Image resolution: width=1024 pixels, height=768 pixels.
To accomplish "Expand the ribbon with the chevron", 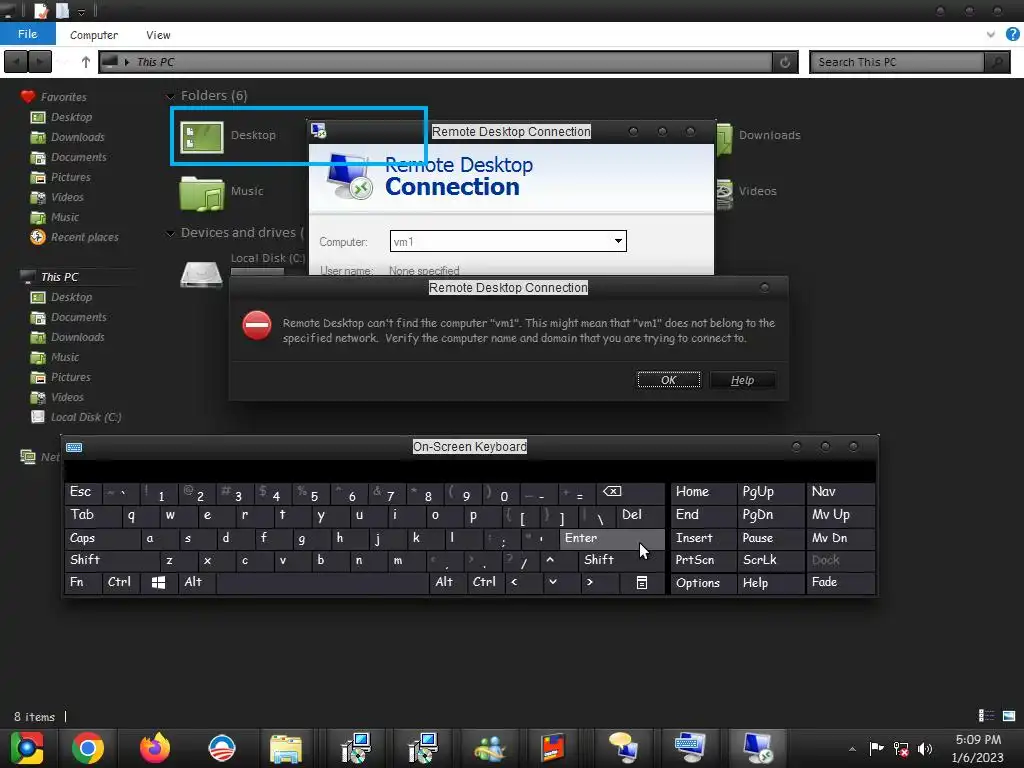I will [991, 35].
